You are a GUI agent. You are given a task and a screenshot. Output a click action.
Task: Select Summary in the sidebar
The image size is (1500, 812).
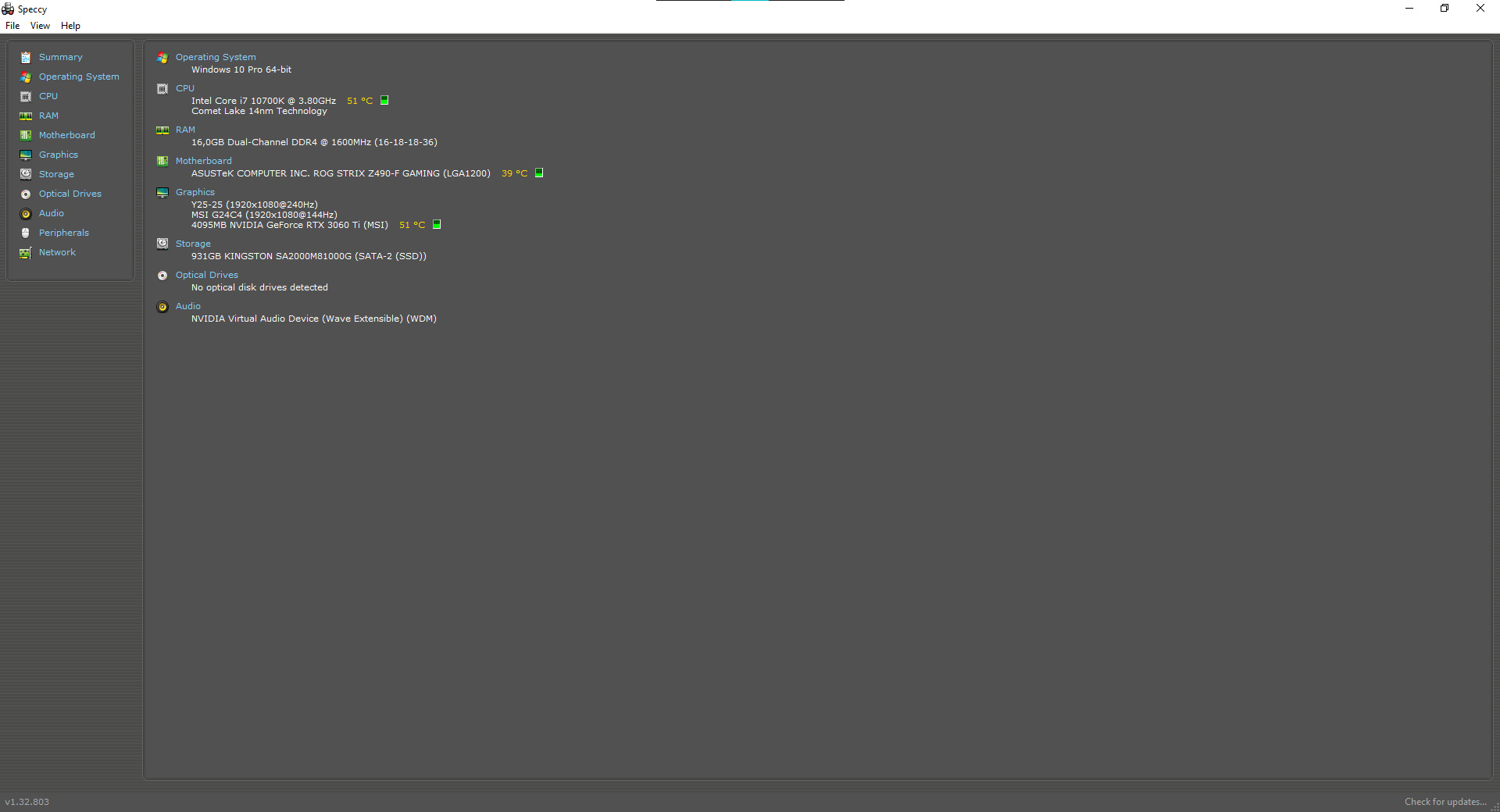[x=60, y=57]
